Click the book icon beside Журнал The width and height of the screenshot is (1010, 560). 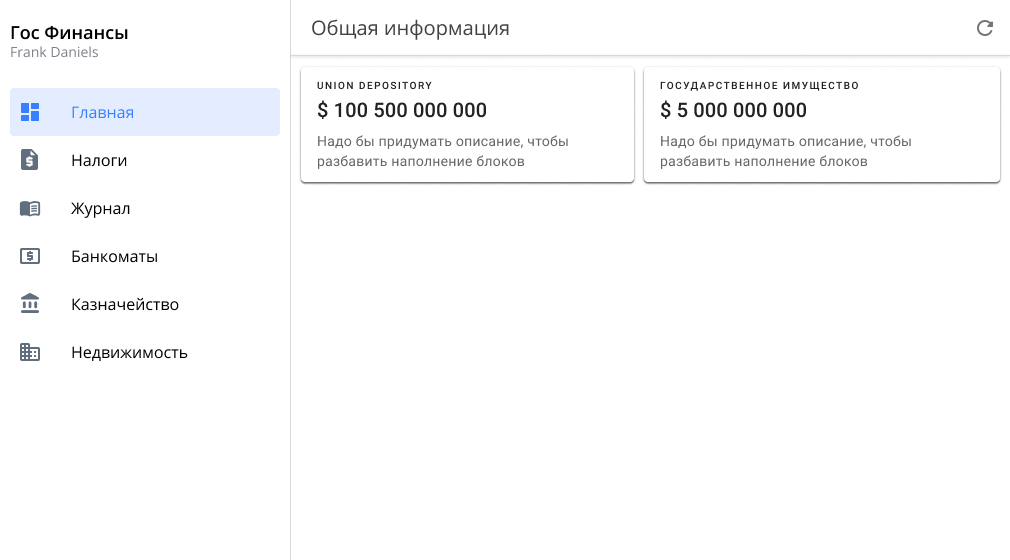point(30,208)
